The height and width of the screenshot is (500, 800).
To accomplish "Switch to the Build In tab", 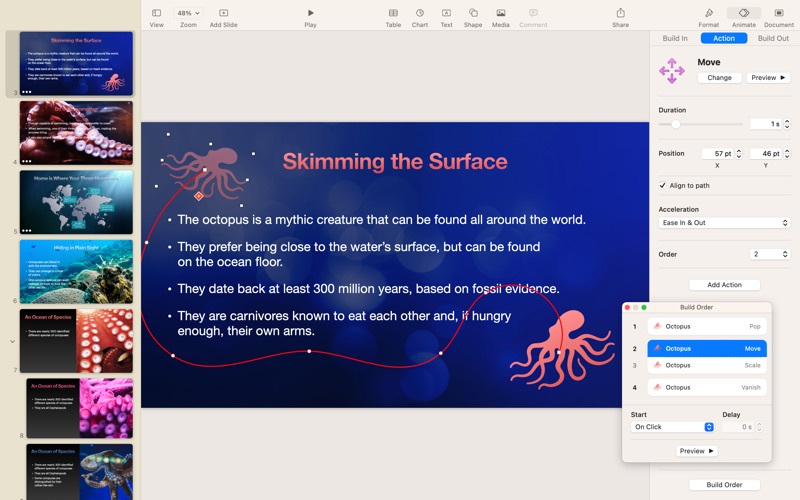I will [675, 38].
